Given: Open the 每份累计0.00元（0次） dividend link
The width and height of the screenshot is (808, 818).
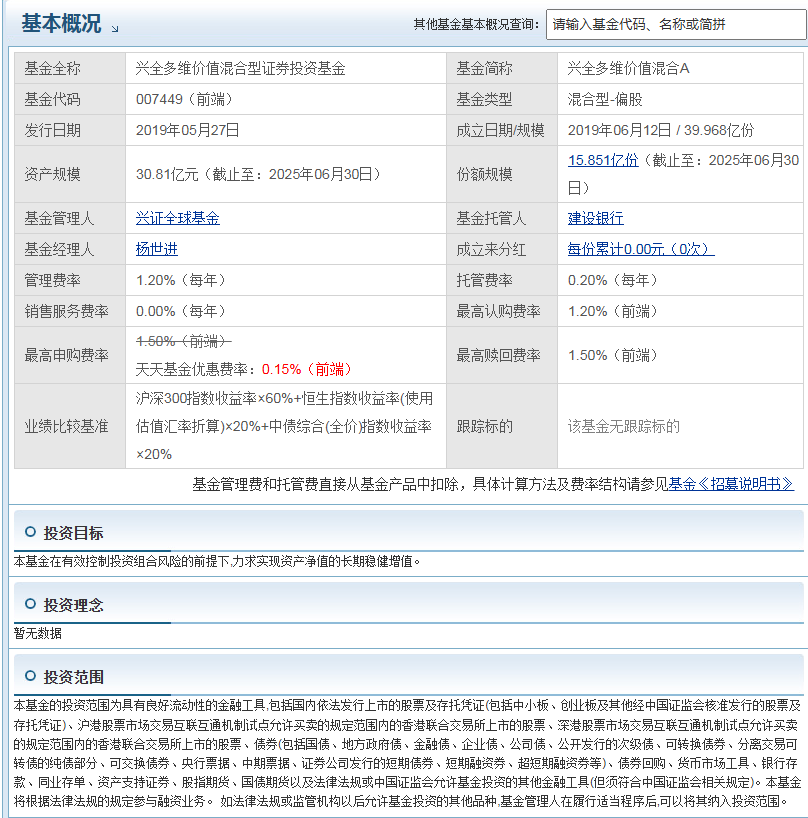Looking at the screenshot, I should coord(641,249).
